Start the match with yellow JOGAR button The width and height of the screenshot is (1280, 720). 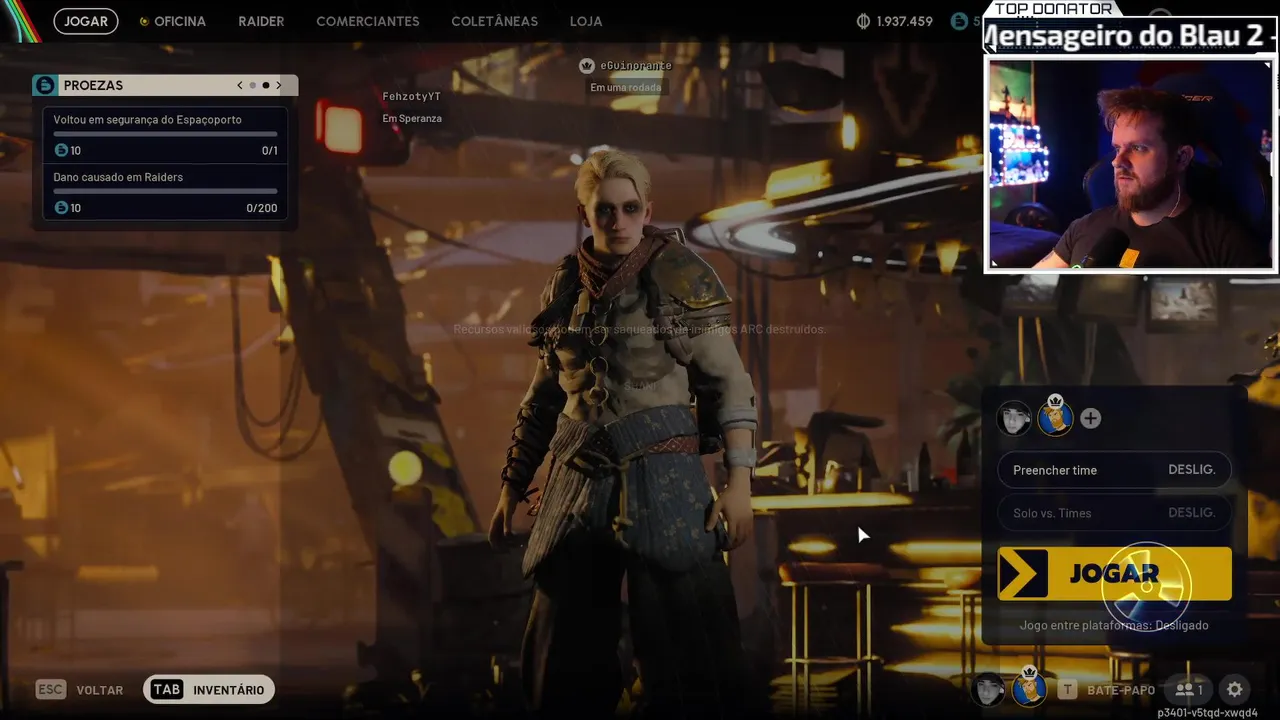pyautogui.click(x=1114, y=573)
